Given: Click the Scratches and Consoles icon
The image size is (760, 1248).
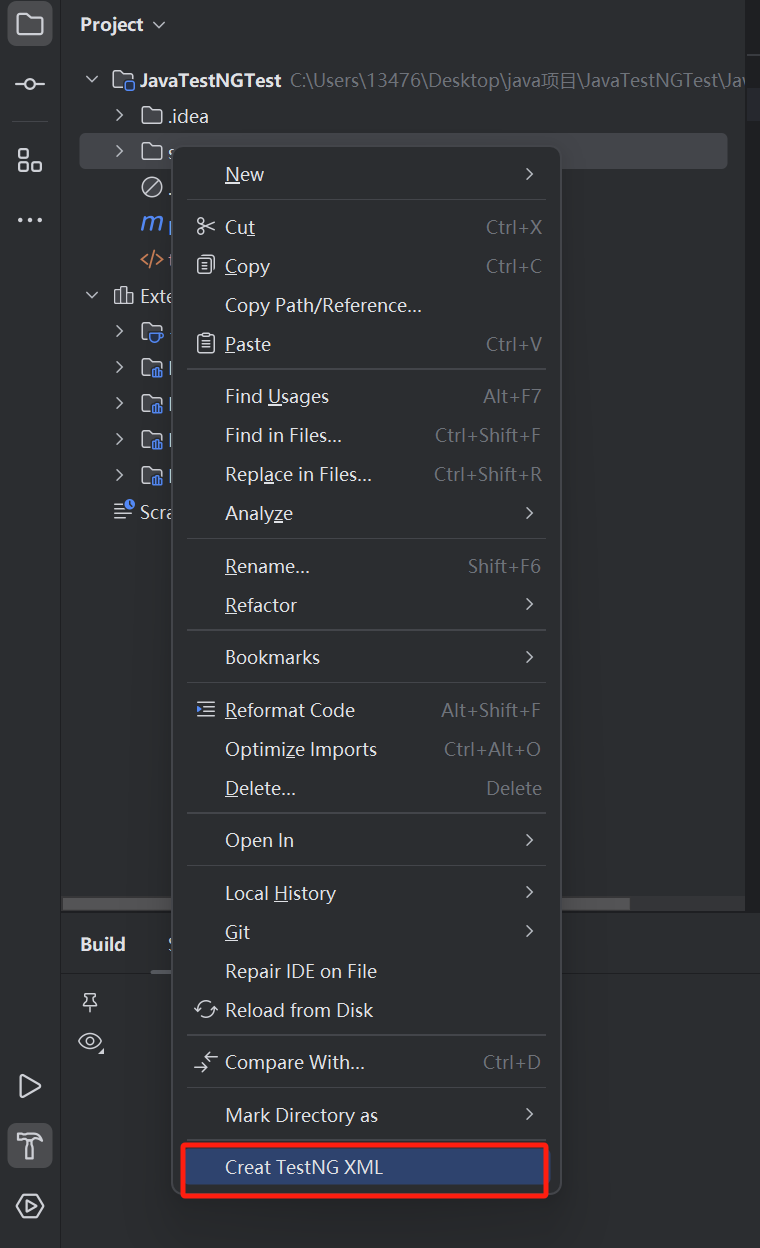Looking at the screenshot, I should point(123,511).
